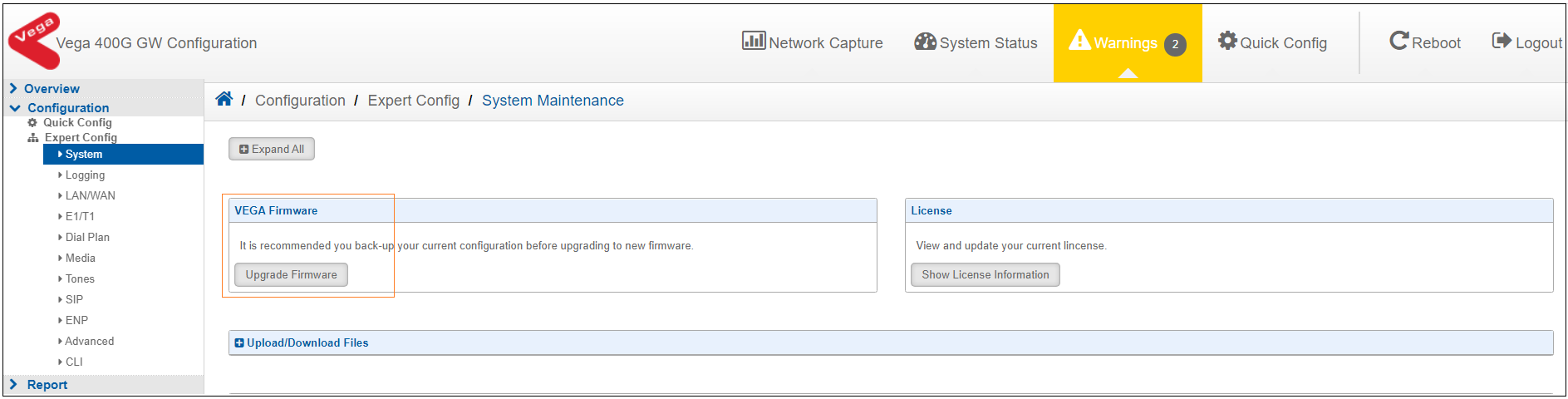Click the Logout exit icon
Screen dimensions: 1568x399
(1502, 41)
